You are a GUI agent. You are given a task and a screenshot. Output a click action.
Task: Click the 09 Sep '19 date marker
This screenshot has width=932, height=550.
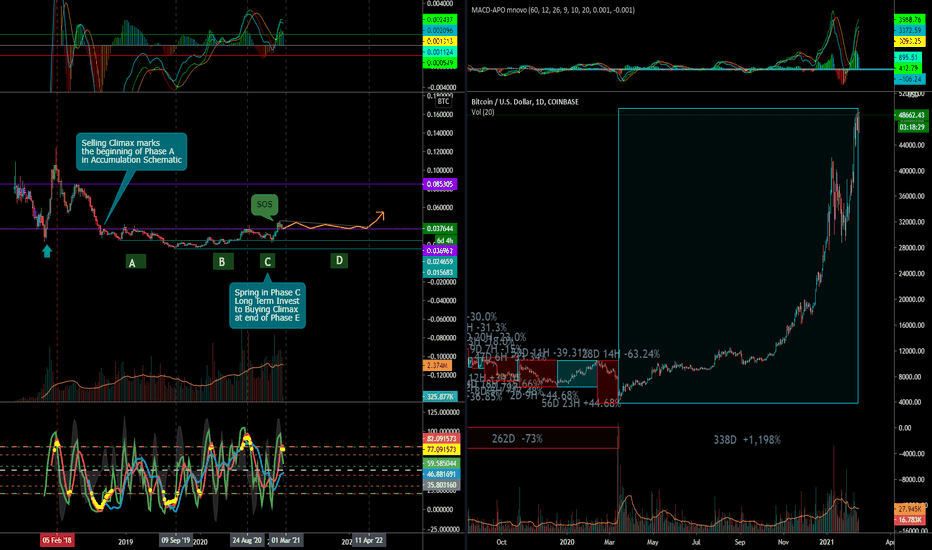(175, 540)
